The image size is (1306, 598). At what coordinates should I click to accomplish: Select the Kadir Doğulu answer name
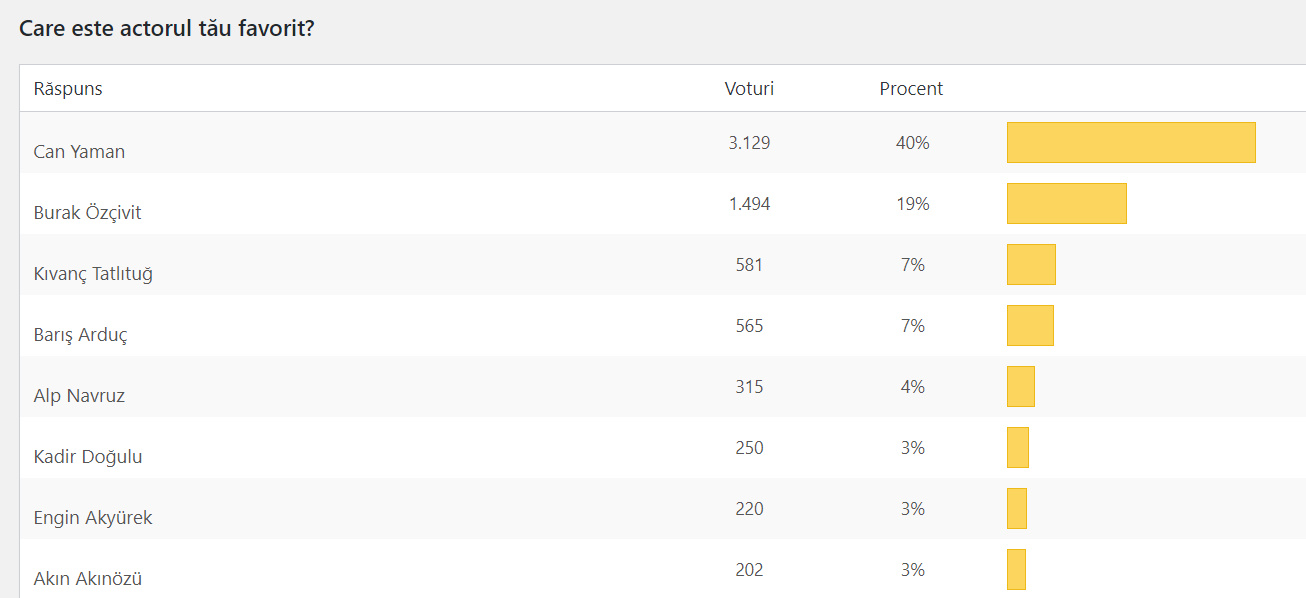[x=88, y=457]
